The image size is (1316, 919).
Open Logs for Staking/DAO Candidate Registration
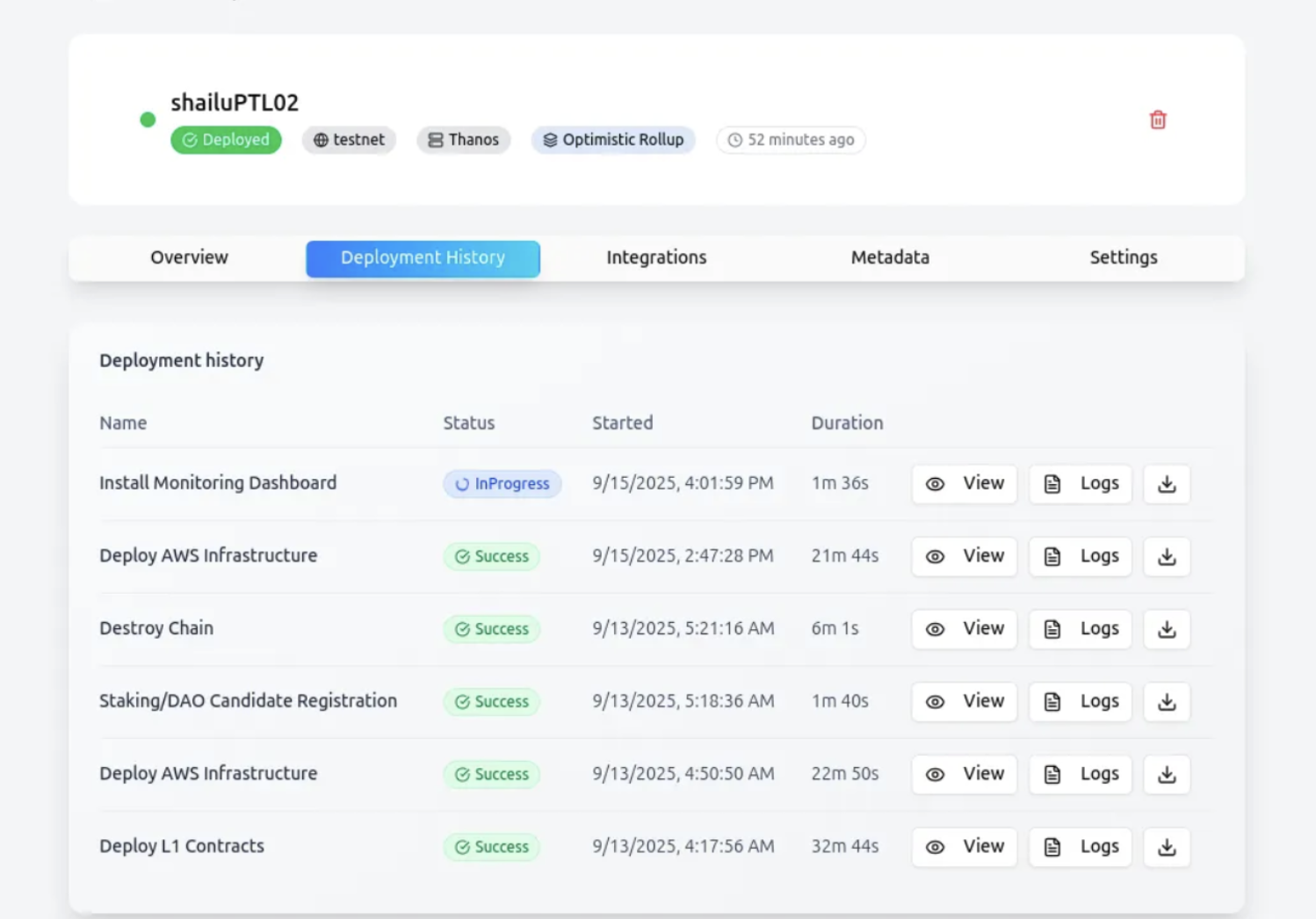click(1080, 702)
